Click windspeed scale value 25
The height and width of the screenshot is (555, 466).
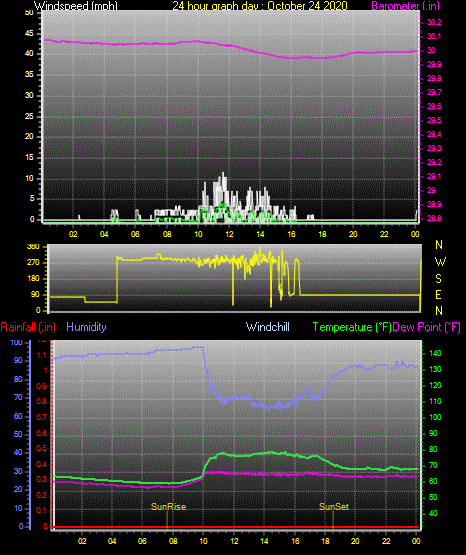(29, 116)
